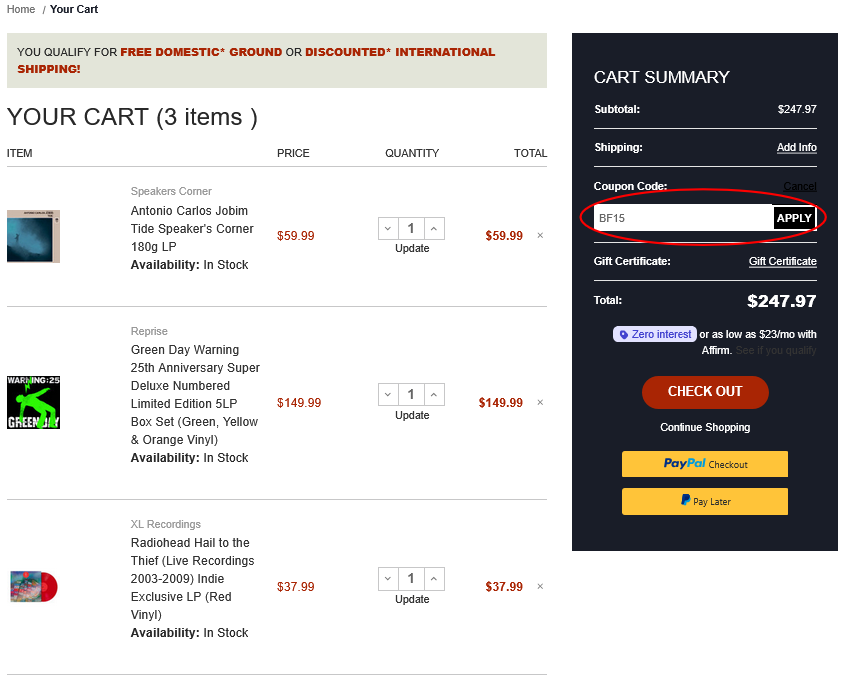Increase quantity of the Radiohead Red Vinyl LP
This screenshot has width=856, height=676.
[433, 578]
